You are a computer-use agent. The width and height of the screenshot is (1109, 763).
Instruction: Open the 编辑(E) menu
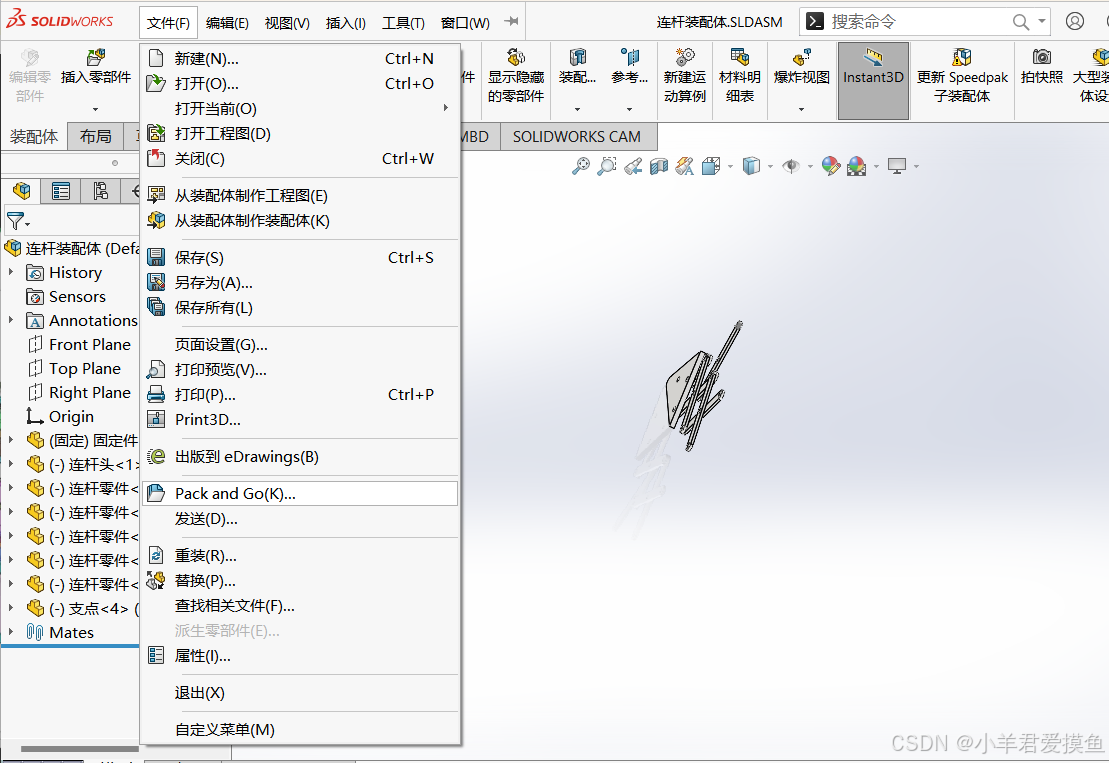[227, 23]
